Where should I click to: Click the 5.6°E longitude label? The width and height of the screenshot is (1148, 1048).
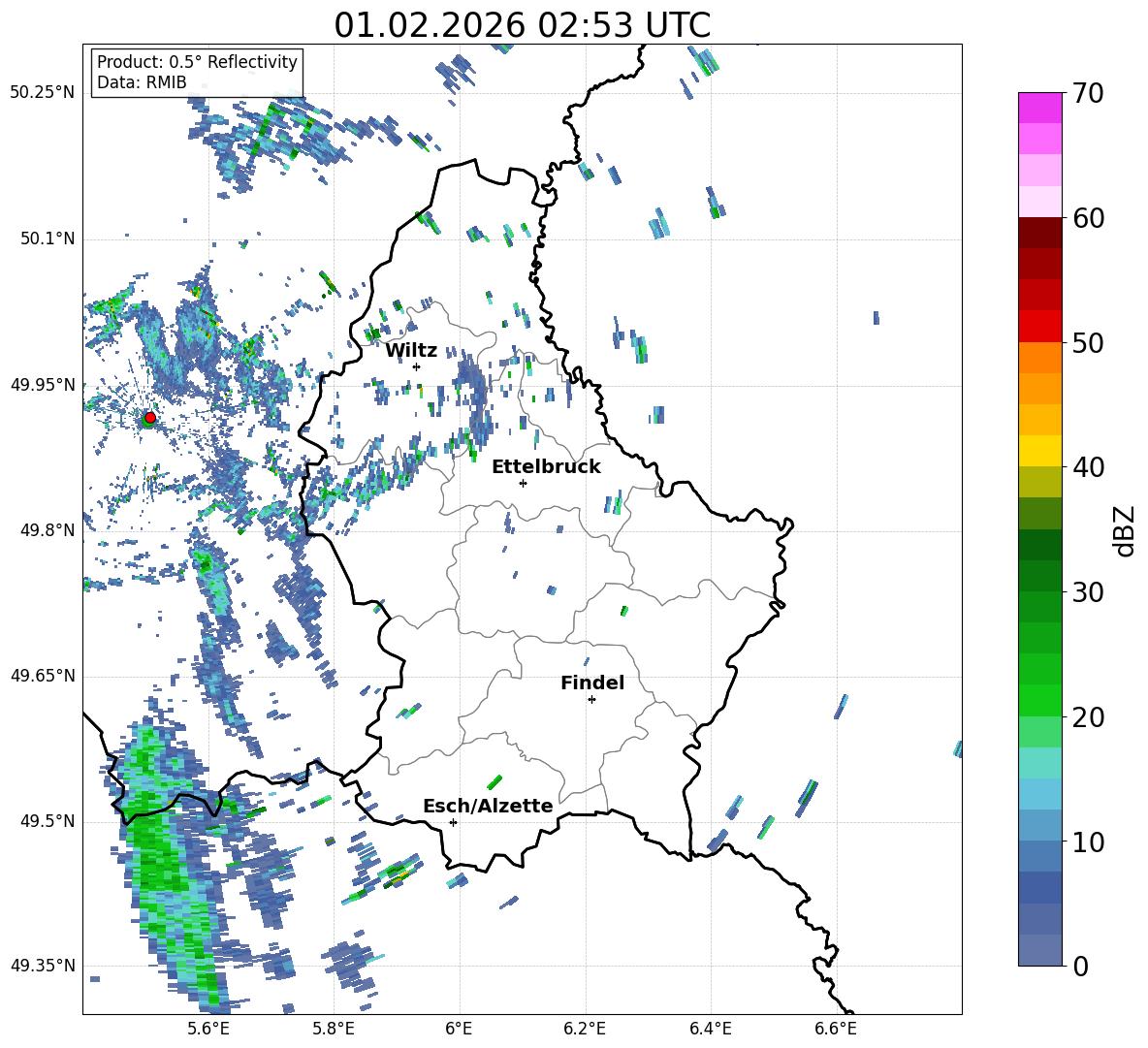point(208,1029)
